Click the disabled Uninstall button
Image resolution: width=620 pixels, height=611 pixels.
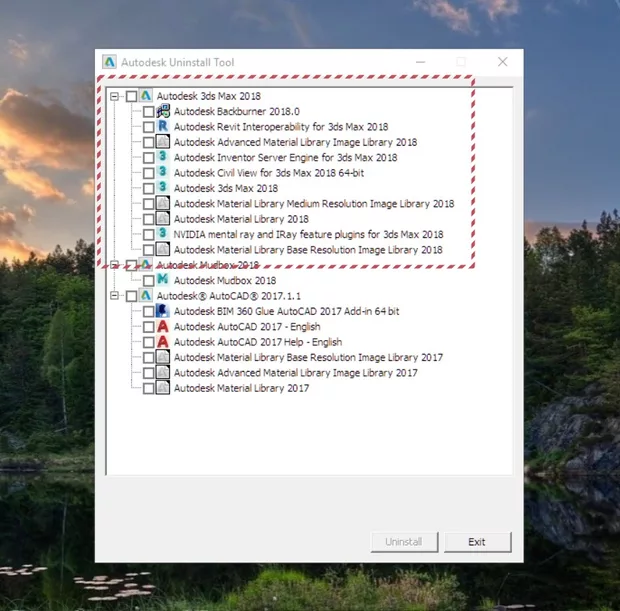(x=404, y=542)
